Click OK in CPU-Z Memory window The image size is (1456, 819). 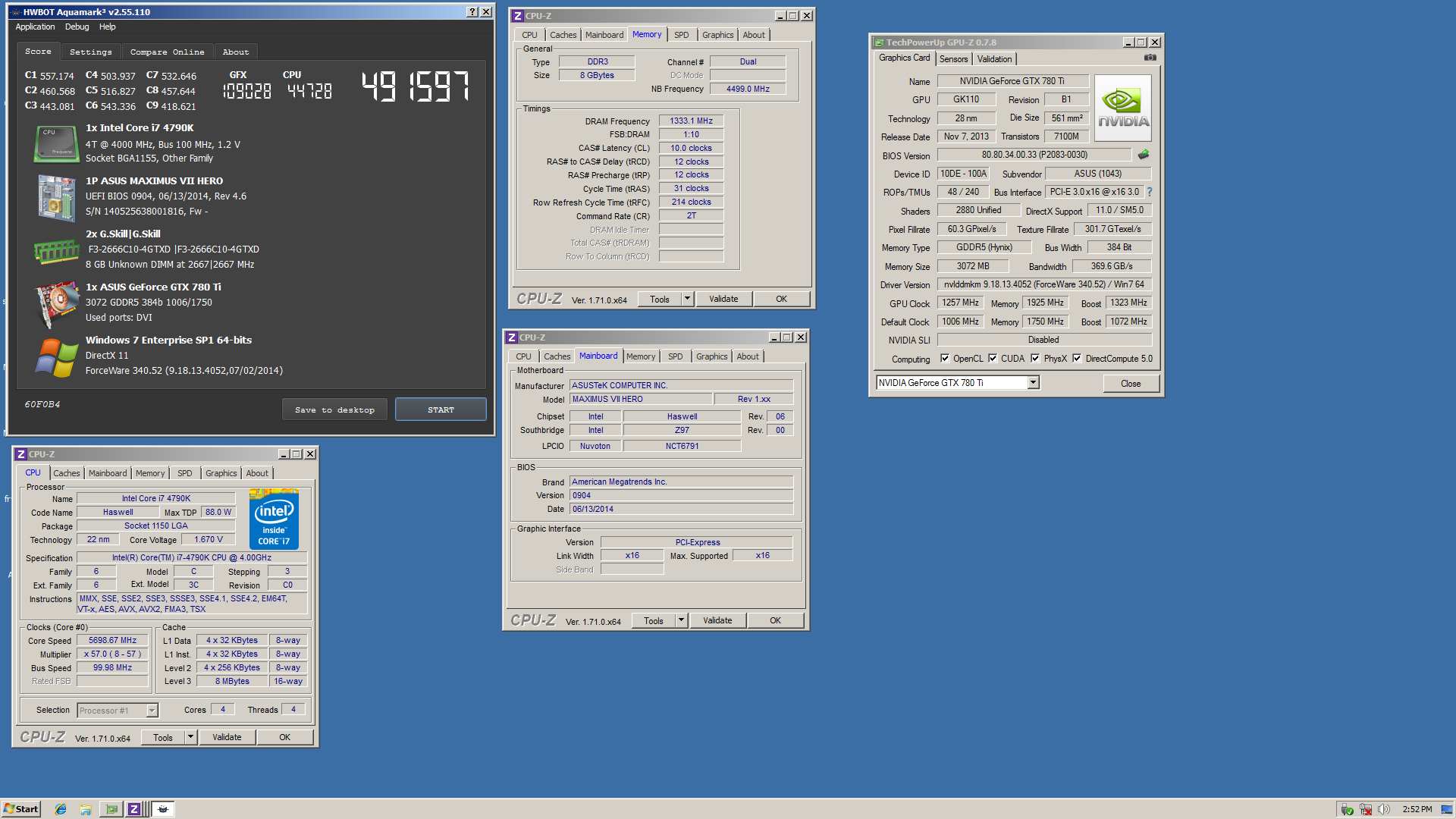pyautogui.click(x=781, y=299)
